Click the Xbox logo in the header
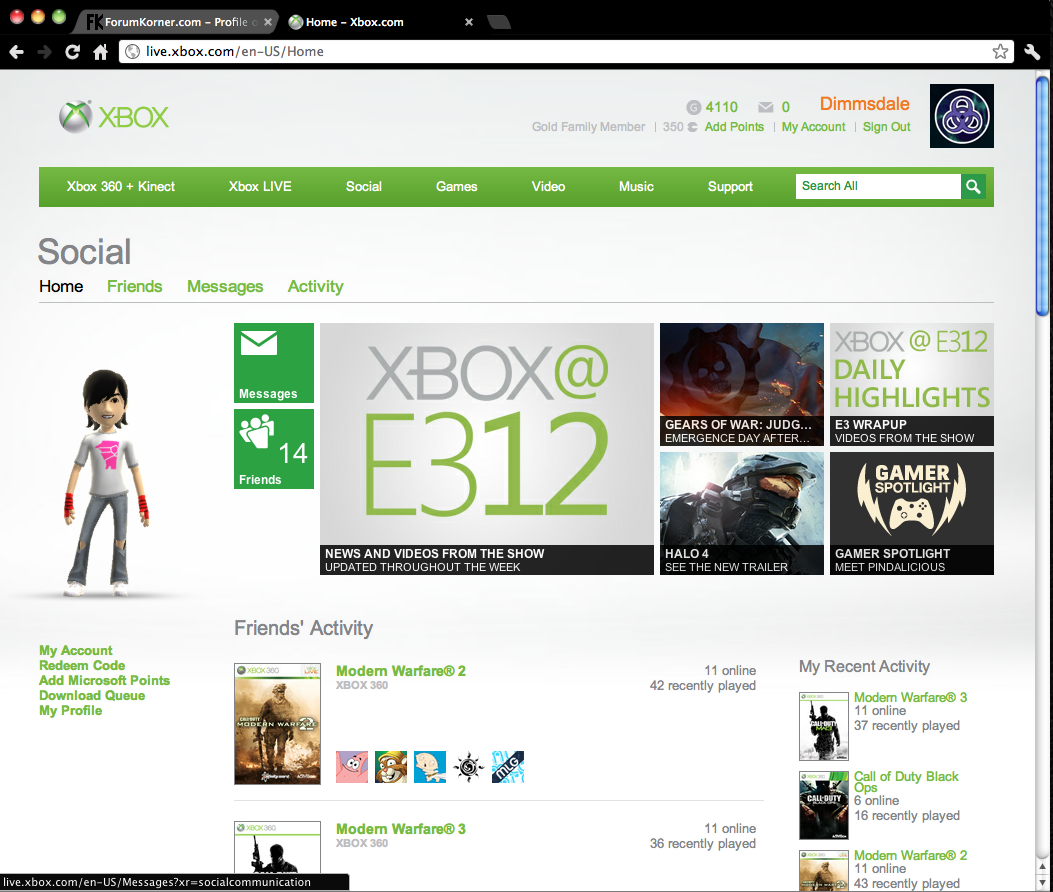The image size is (1053, 892). pos(113,117)
